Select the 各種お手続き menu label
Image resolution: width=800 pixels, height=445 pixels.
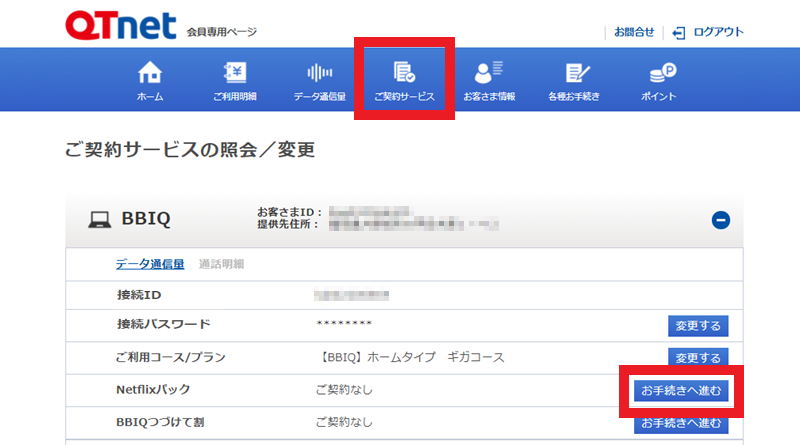[574, 96]
